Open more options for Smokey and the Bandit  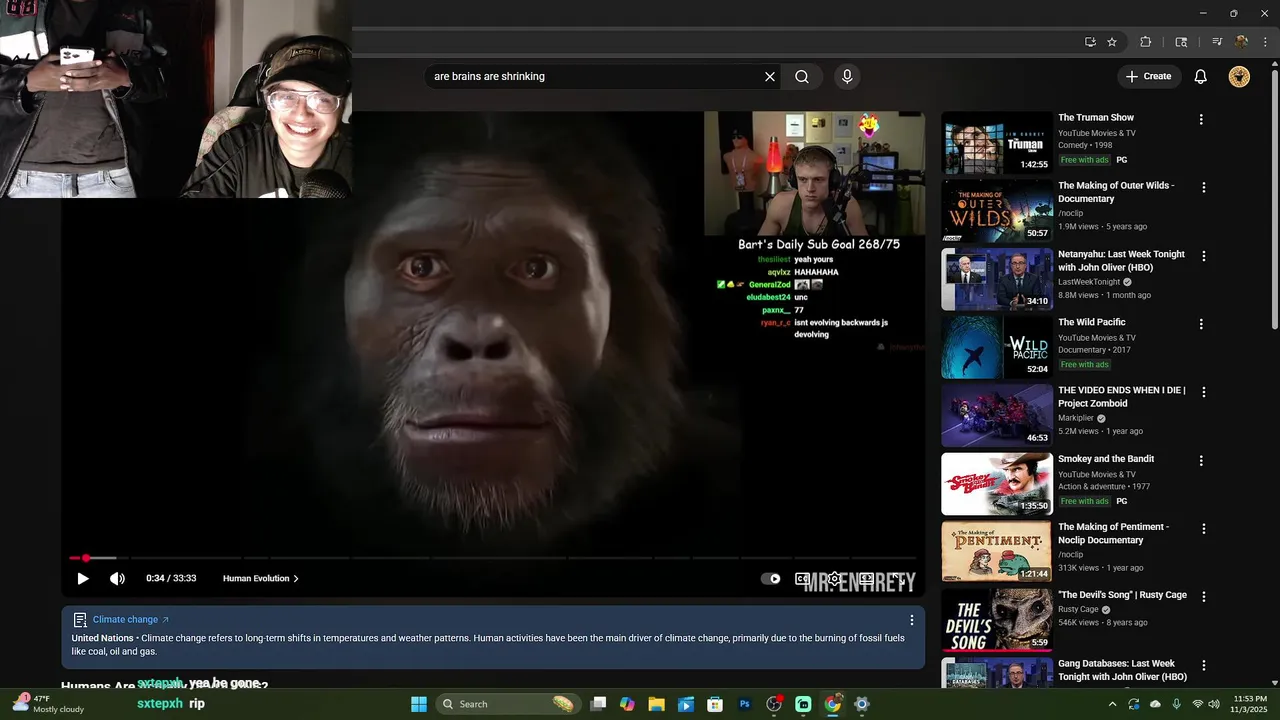tap(1201, 461)
